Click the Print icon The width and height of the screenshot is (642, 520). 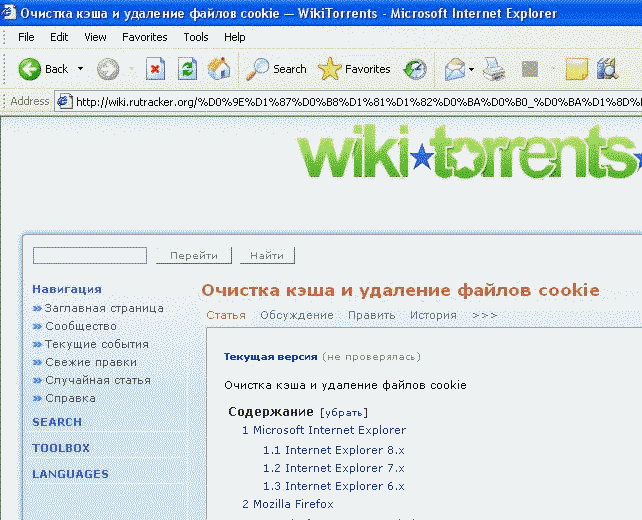pyautogui.click(x=493, y=69)
